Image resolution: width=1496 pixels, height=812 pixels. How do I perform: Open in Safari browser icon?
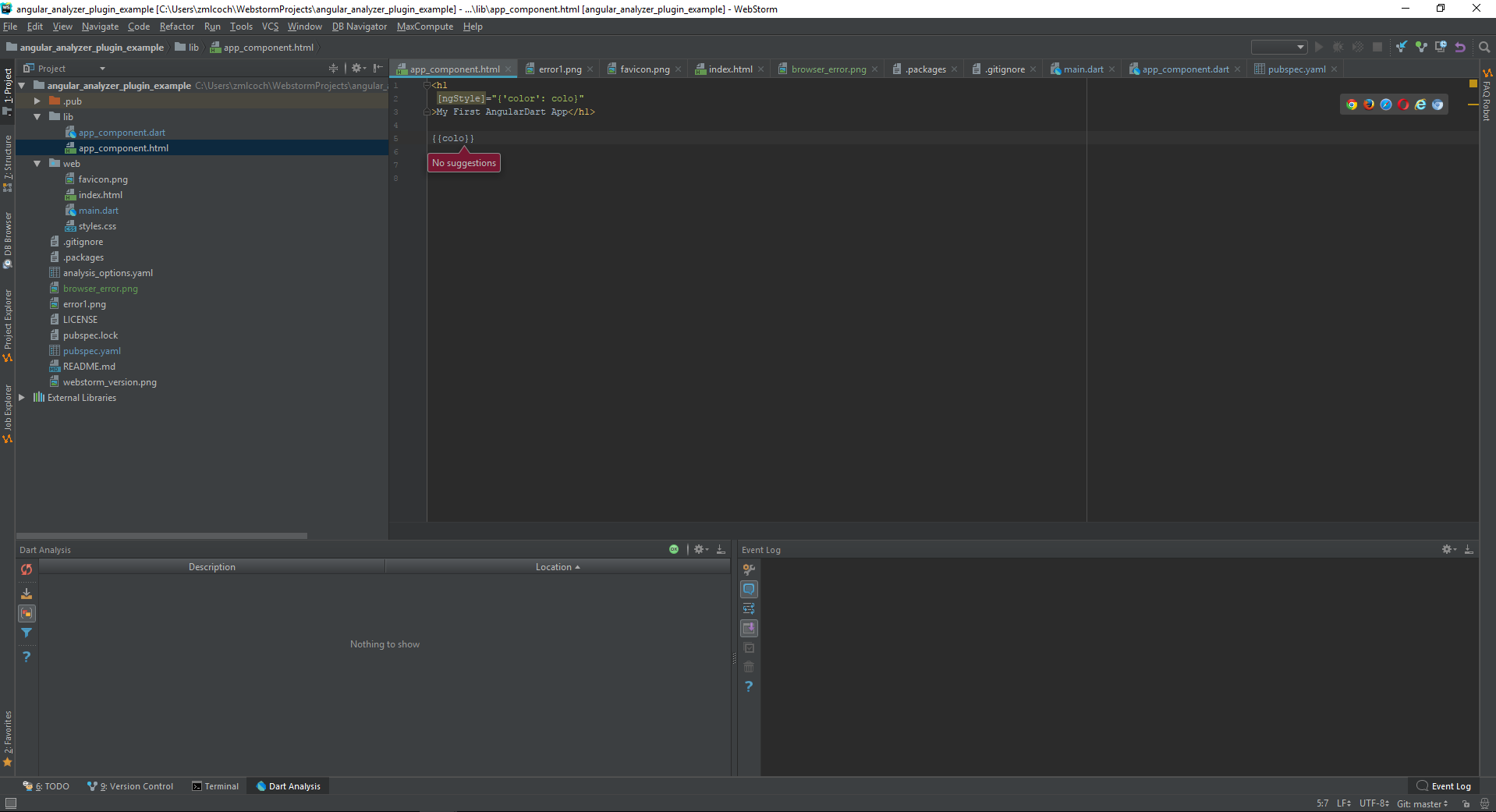coord(1386,105)
